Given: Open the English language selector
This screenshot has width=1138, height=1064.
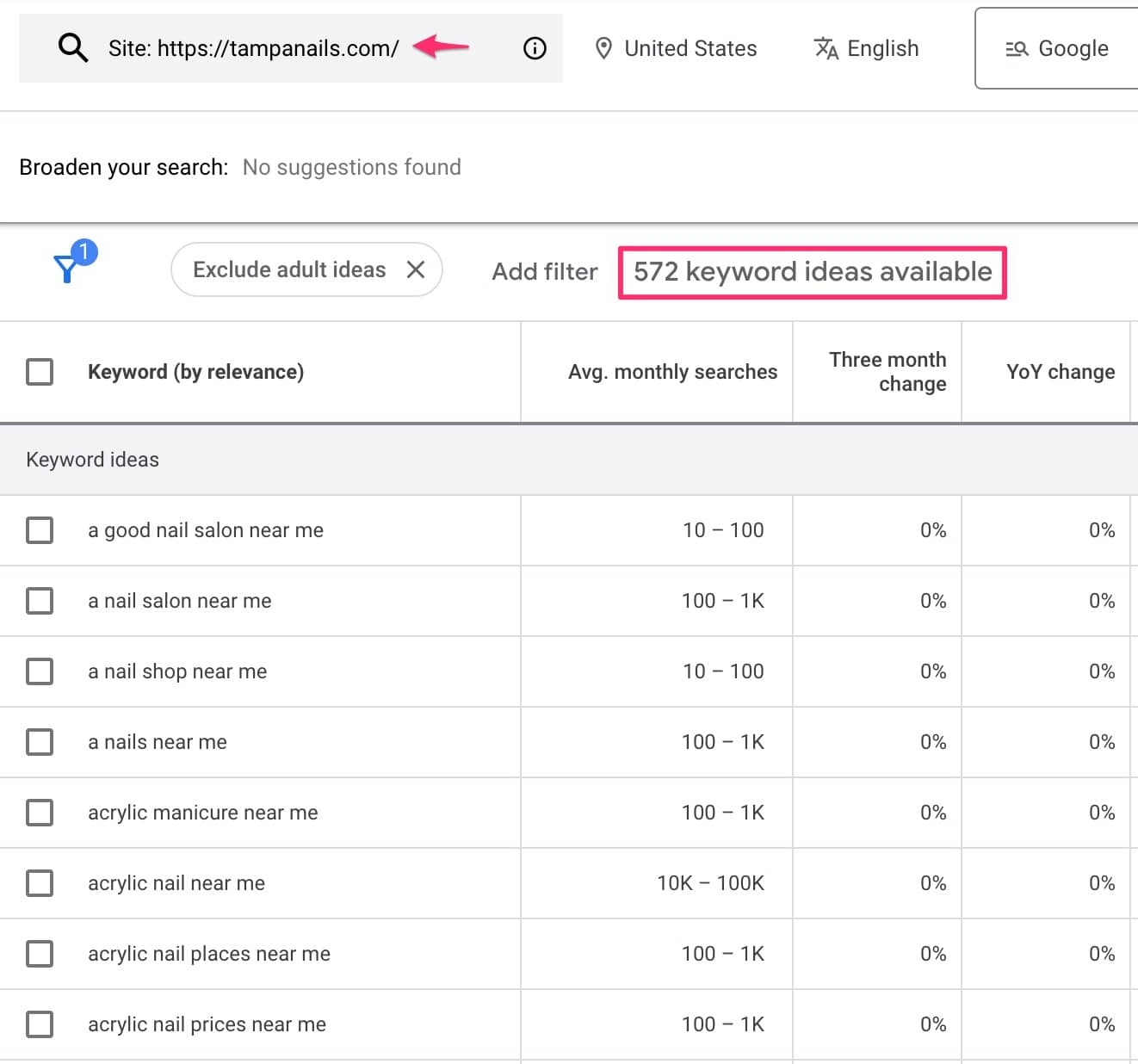Looking at the screenshot, I should pyautogui.click(x=882, y=48).
